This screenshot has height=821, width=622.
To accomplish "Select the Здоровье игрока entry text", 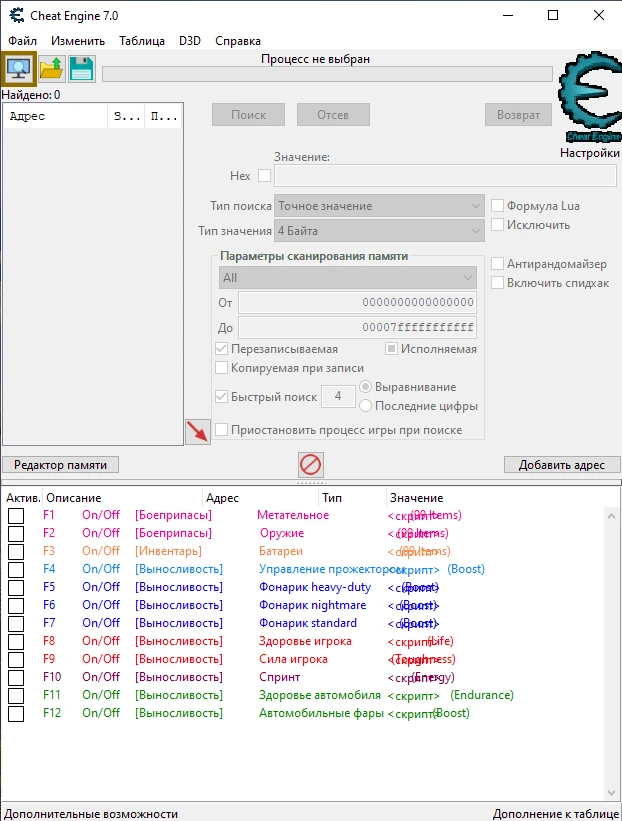I will [305, 641].
